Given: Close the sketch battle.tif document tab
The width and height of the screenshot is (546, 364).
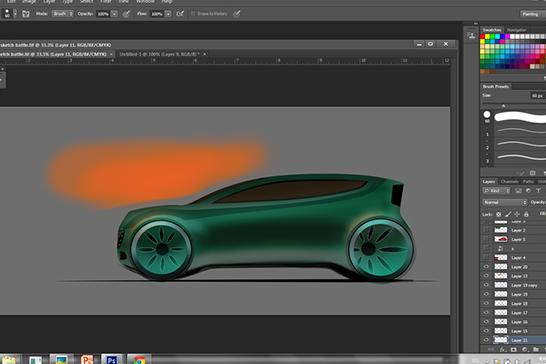Looking at the screenshot, I should click(111, 54).
